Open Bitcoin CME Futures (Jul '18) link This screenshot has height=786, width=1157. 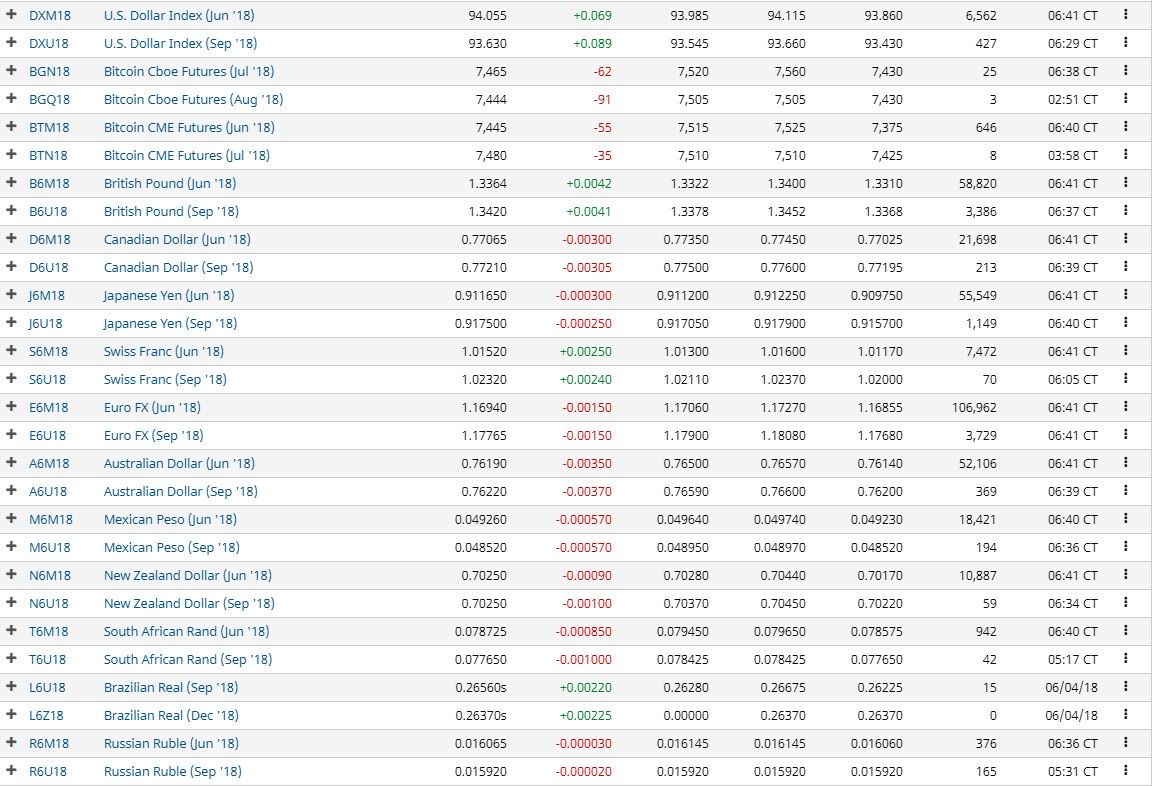click(187, 156)
